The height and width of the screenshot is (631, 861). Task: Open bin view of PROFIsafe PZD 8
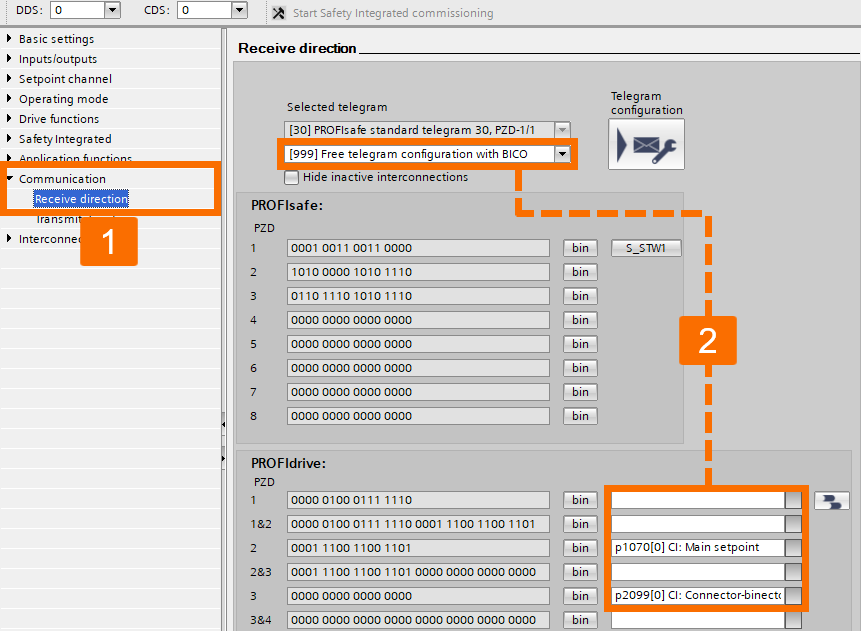[580, 415]
